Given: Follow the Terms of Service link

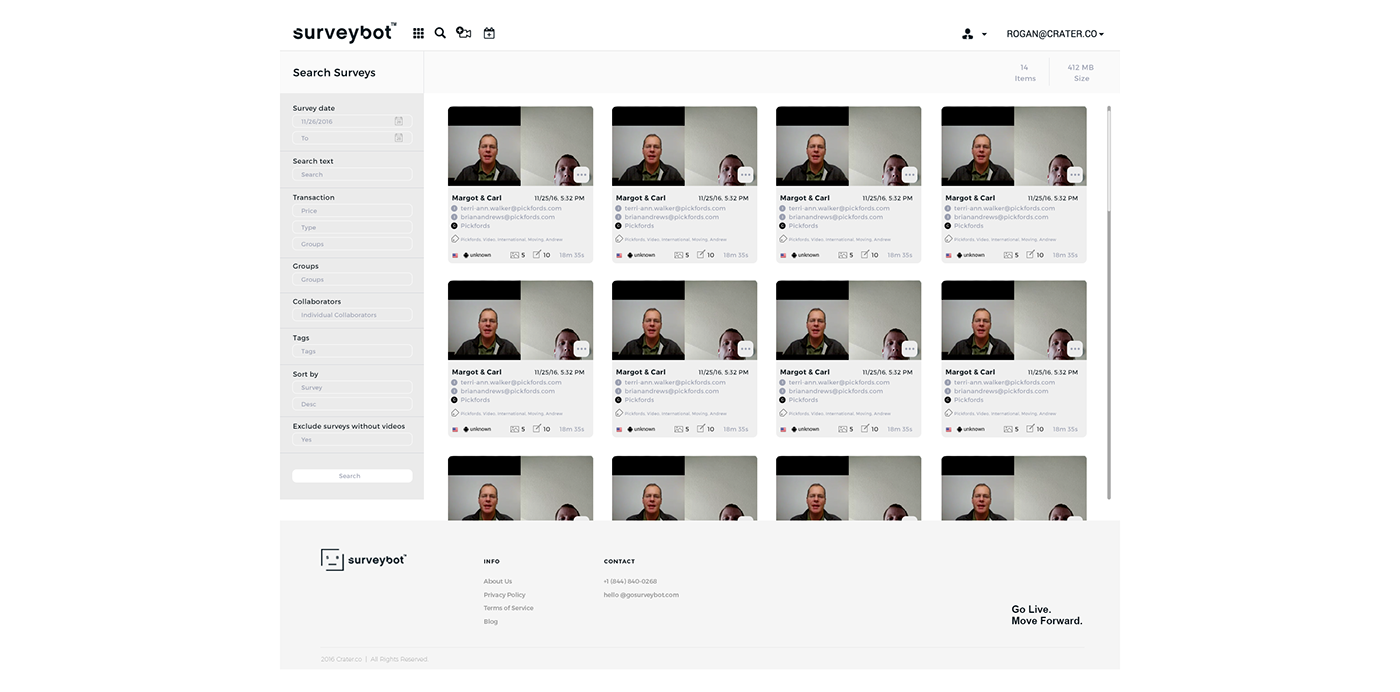Looking at the screenshot, I should coord(508,608).
